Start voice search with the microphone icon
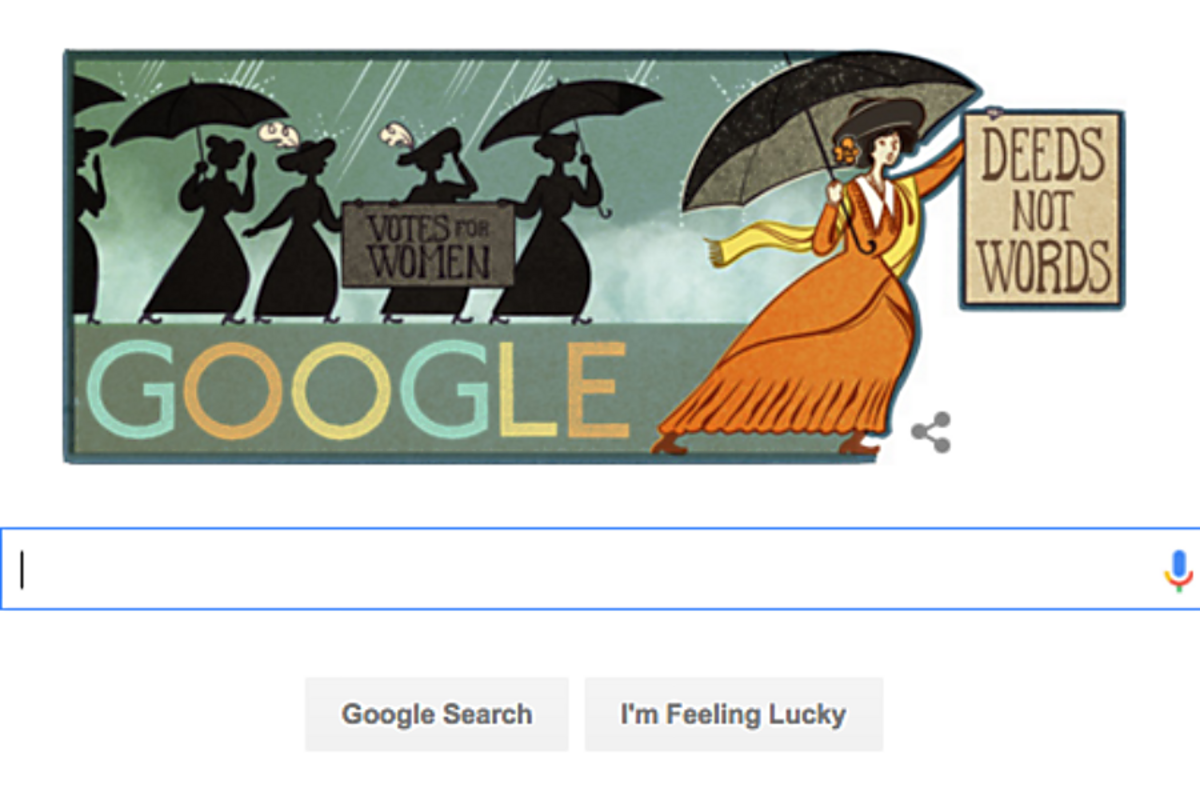Screen dimensions: 1200x800 click(1179, 569)
